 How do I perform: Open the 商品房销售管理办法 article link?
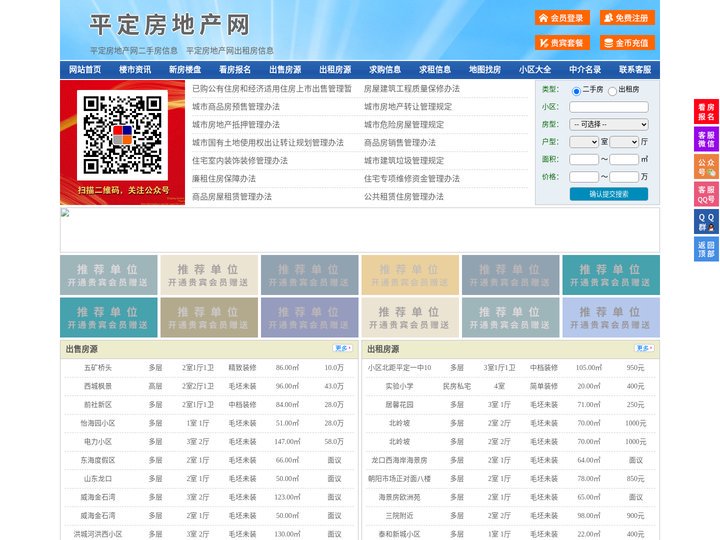(400, 143)
